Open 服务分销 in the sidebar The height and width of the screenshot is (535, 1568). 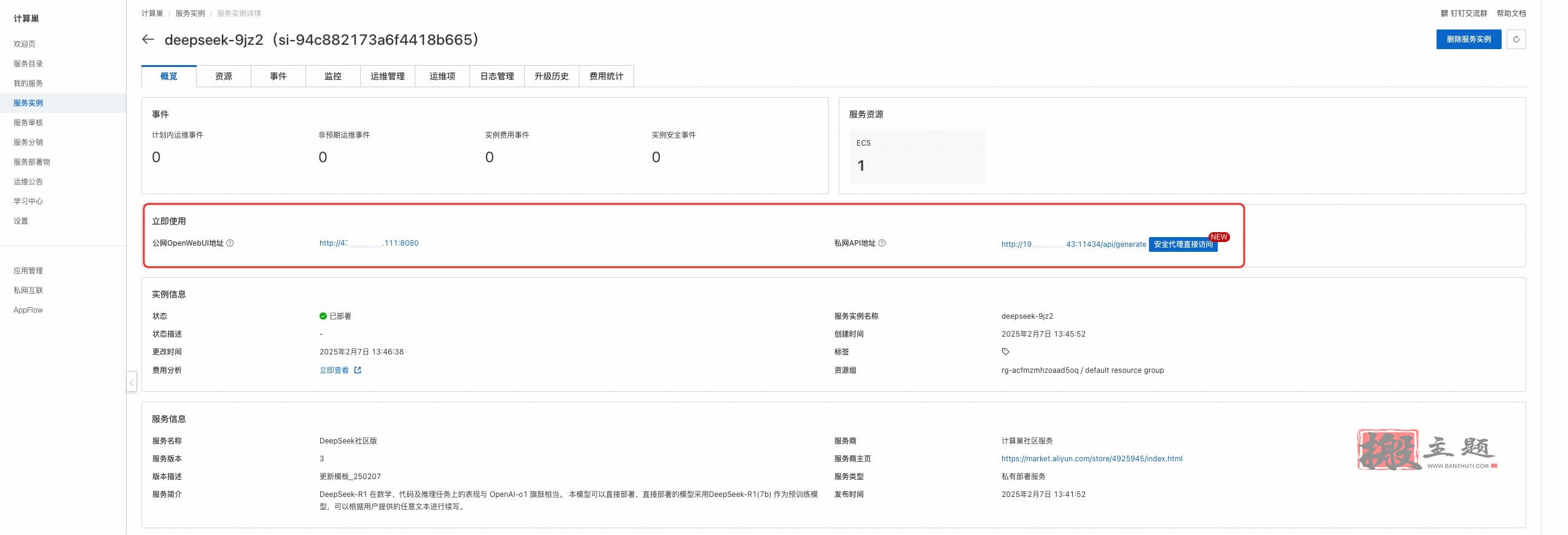pos(28,143)
